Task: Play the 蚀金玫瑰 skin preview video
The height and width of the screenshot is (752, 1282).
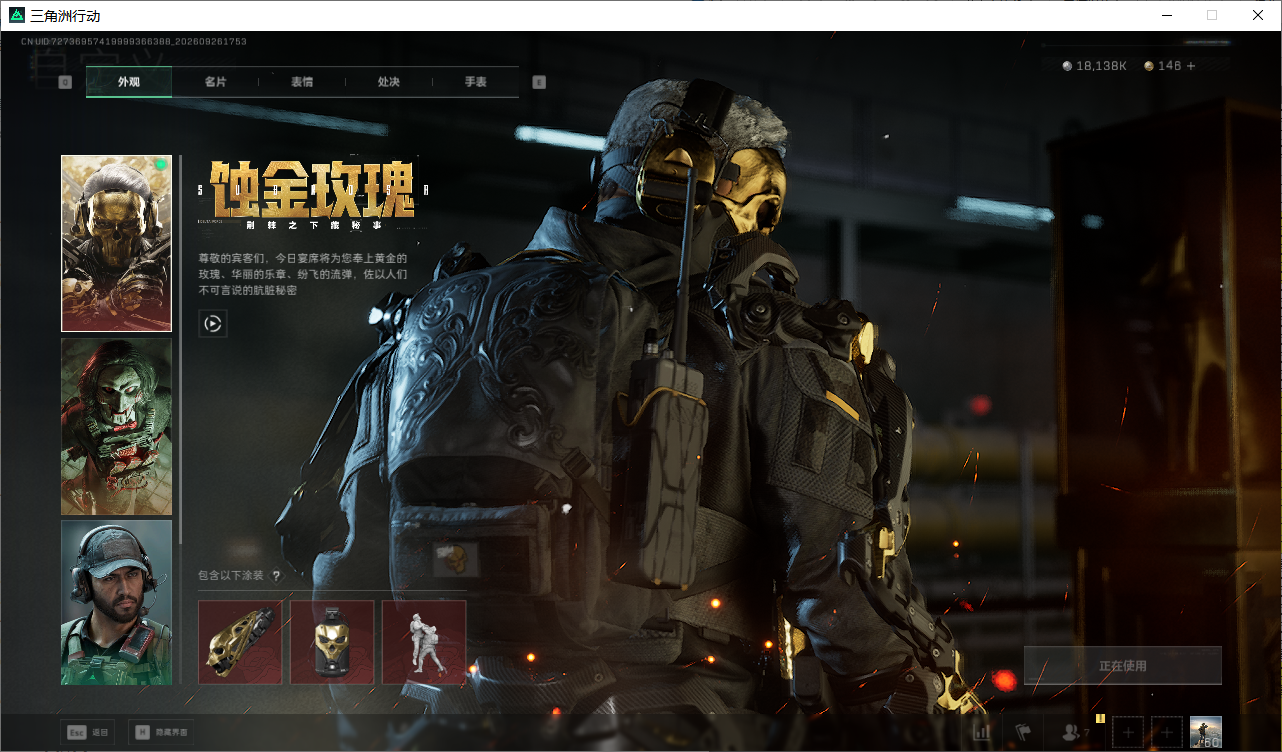Action: click(x=213, y=323)
